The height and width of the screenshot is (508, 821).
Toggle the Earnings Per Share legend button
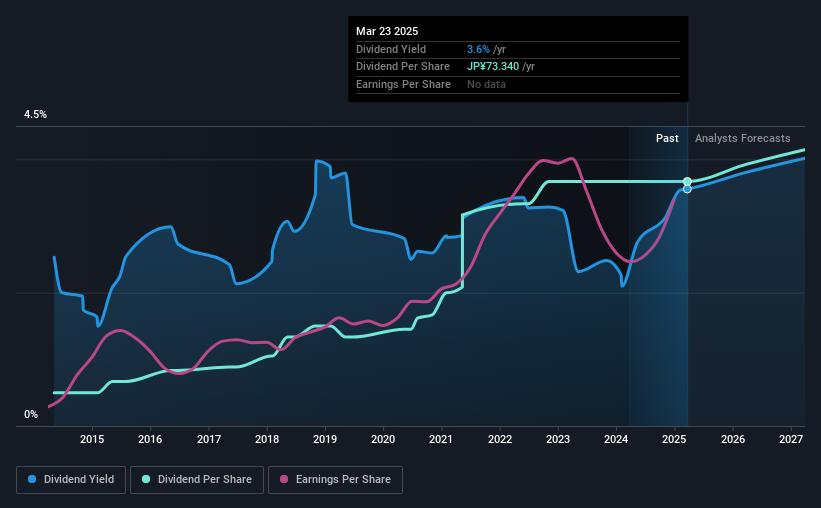click(x=335, y=480)
